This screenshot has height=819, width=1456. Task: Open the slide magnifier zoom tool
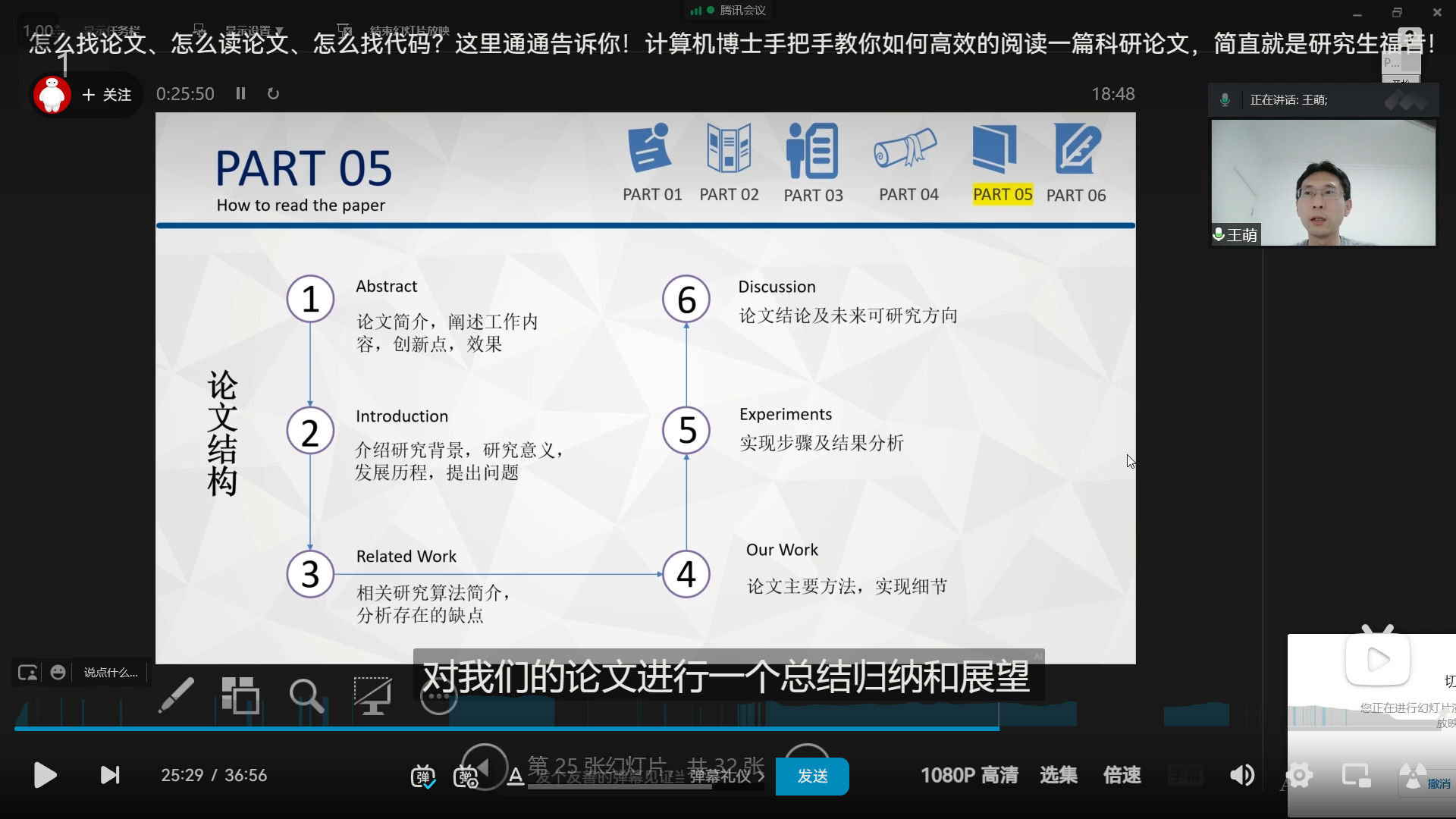(306, 695)
